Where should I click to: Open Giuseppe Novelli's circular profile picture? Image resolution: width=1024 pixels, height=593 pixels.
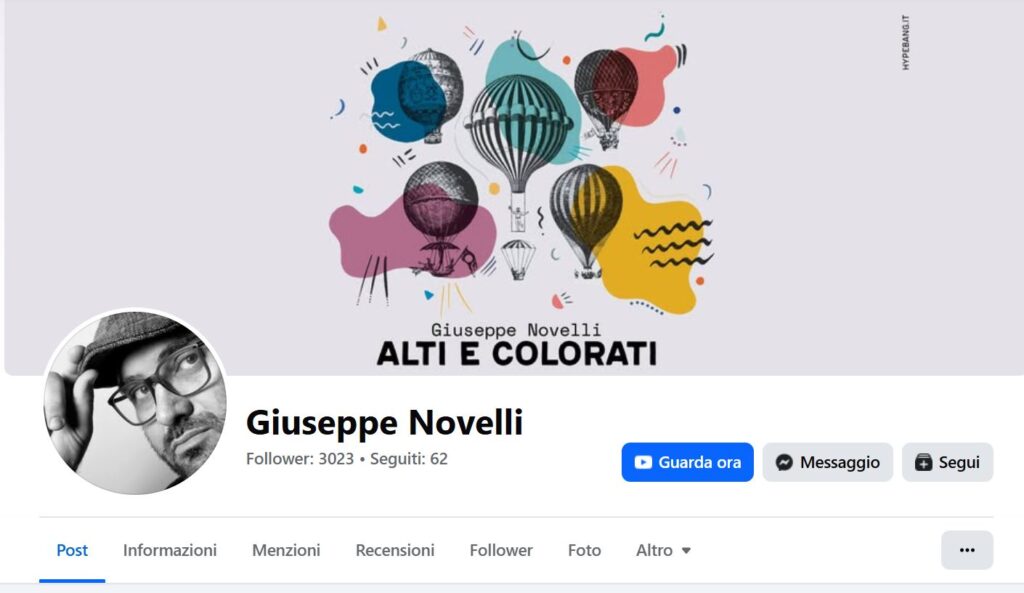135,402
